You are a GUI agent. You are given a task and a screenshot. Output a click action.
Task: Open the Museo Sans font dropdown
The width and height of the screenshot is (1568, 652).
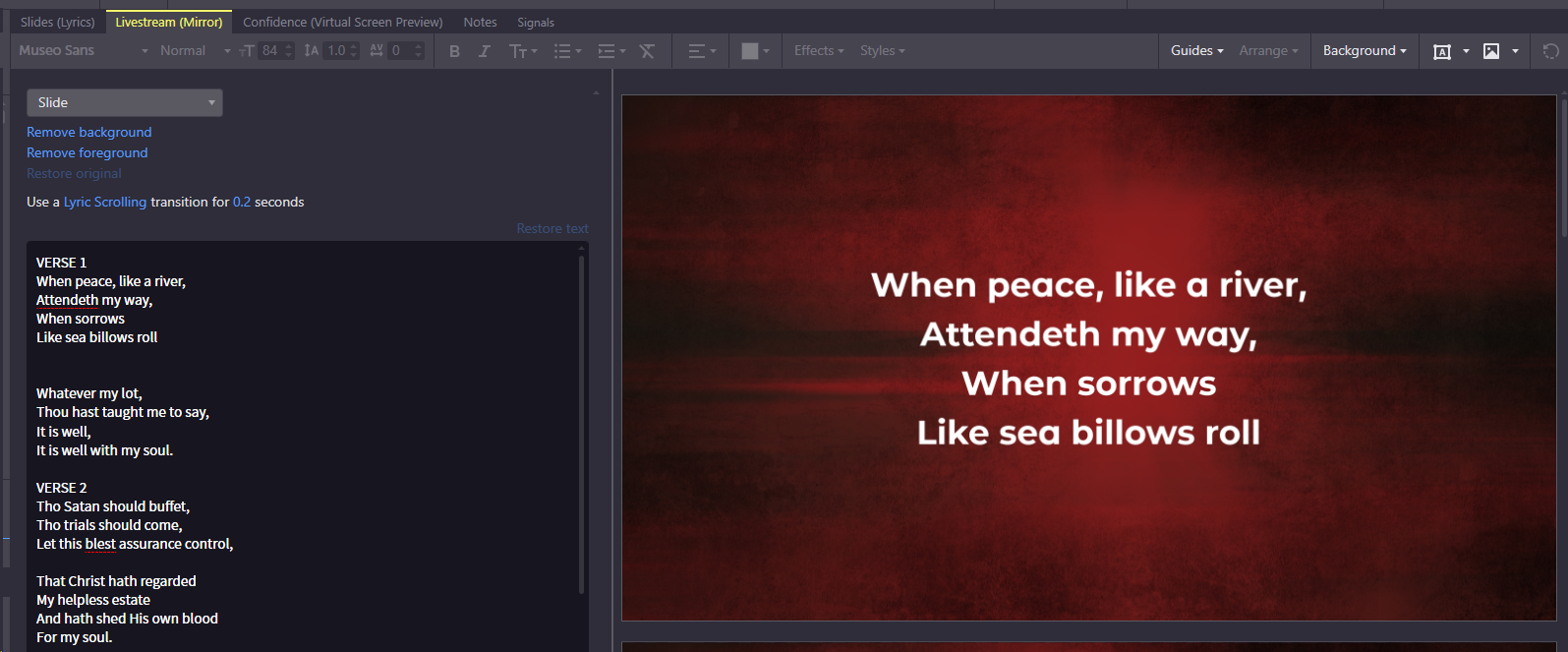(84, 50)
